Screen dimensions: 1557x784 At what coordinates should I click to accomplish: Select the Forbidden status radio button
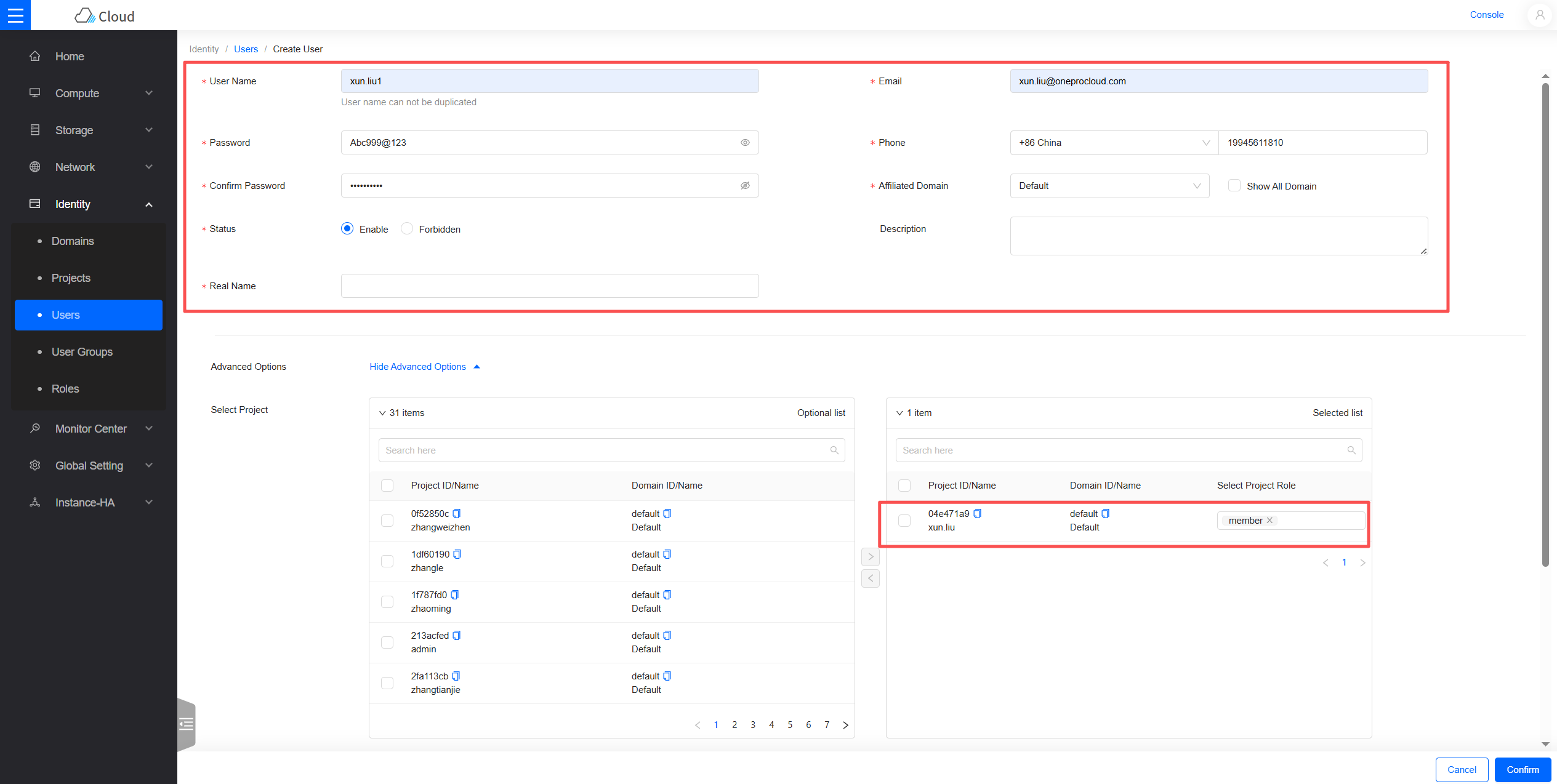pyautogui.click(x=407, y=228)
